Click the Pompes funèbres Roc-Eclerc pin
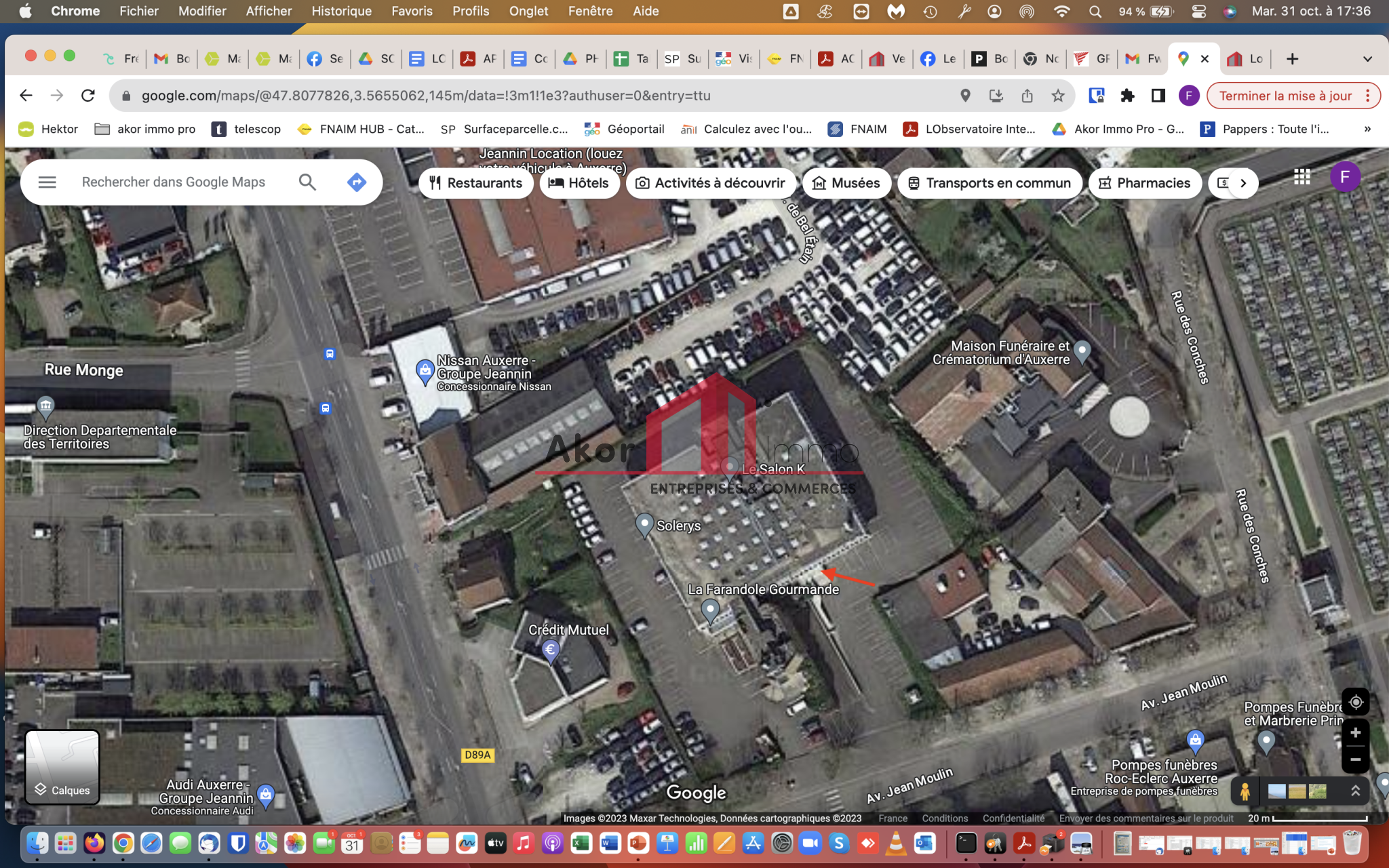The image size is (1389, 868). pyautogui.click(x=1195, y=741)
